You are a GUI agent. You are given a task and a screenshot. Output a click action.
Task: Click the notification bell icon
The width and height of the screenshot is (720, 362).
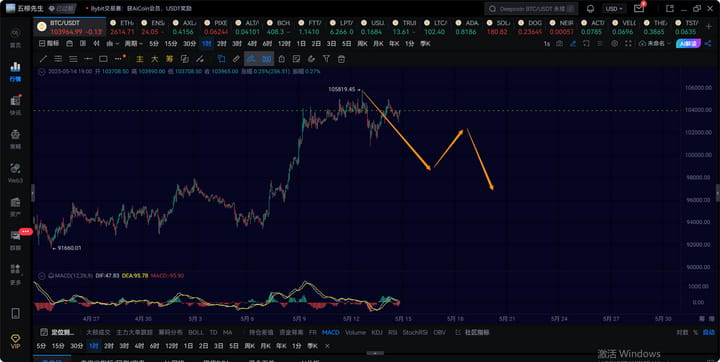tap(591, 9)
